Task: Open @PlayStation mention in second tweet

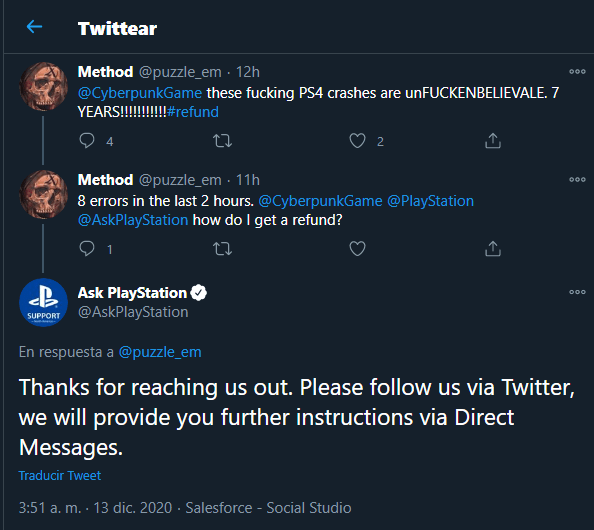Action: click(x=430, y=201)
